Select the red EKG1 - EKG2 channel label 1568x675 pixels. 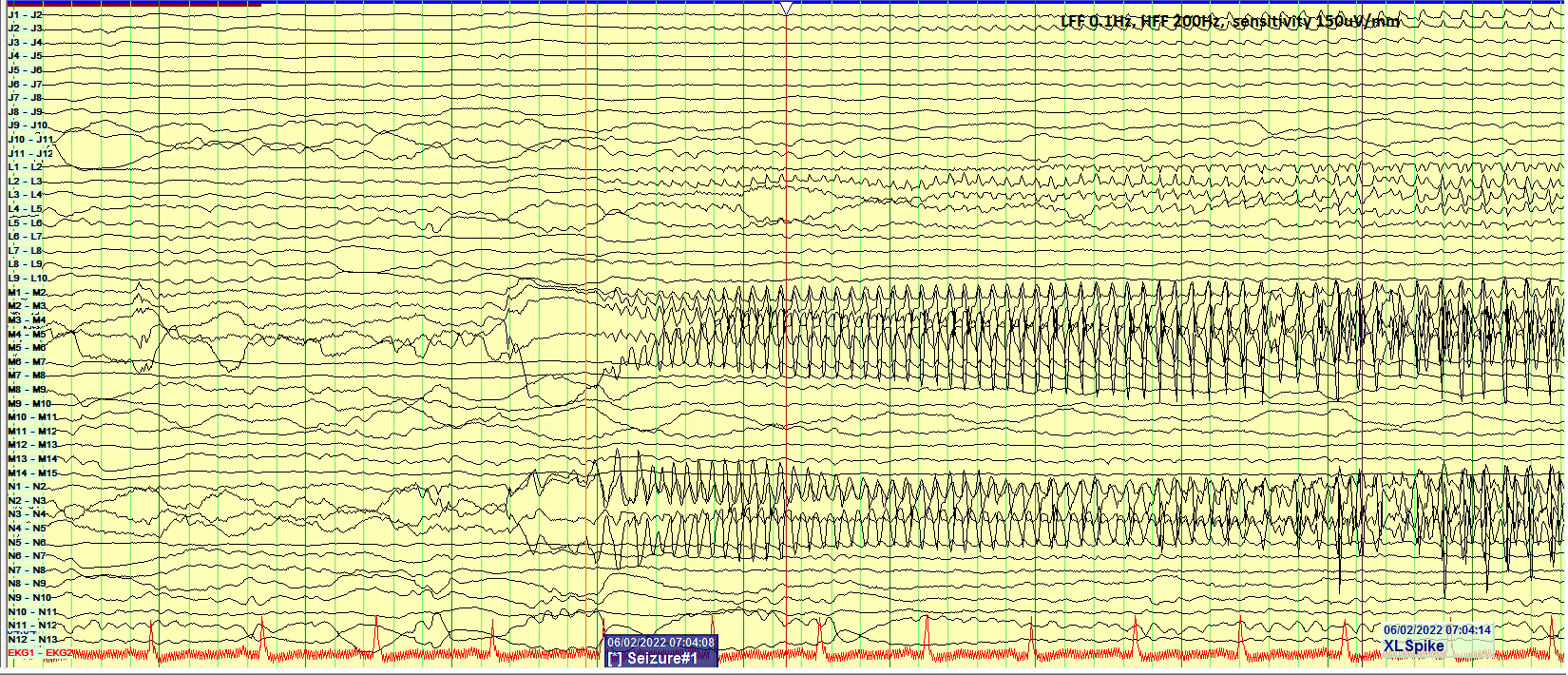[x=38, y=653]
